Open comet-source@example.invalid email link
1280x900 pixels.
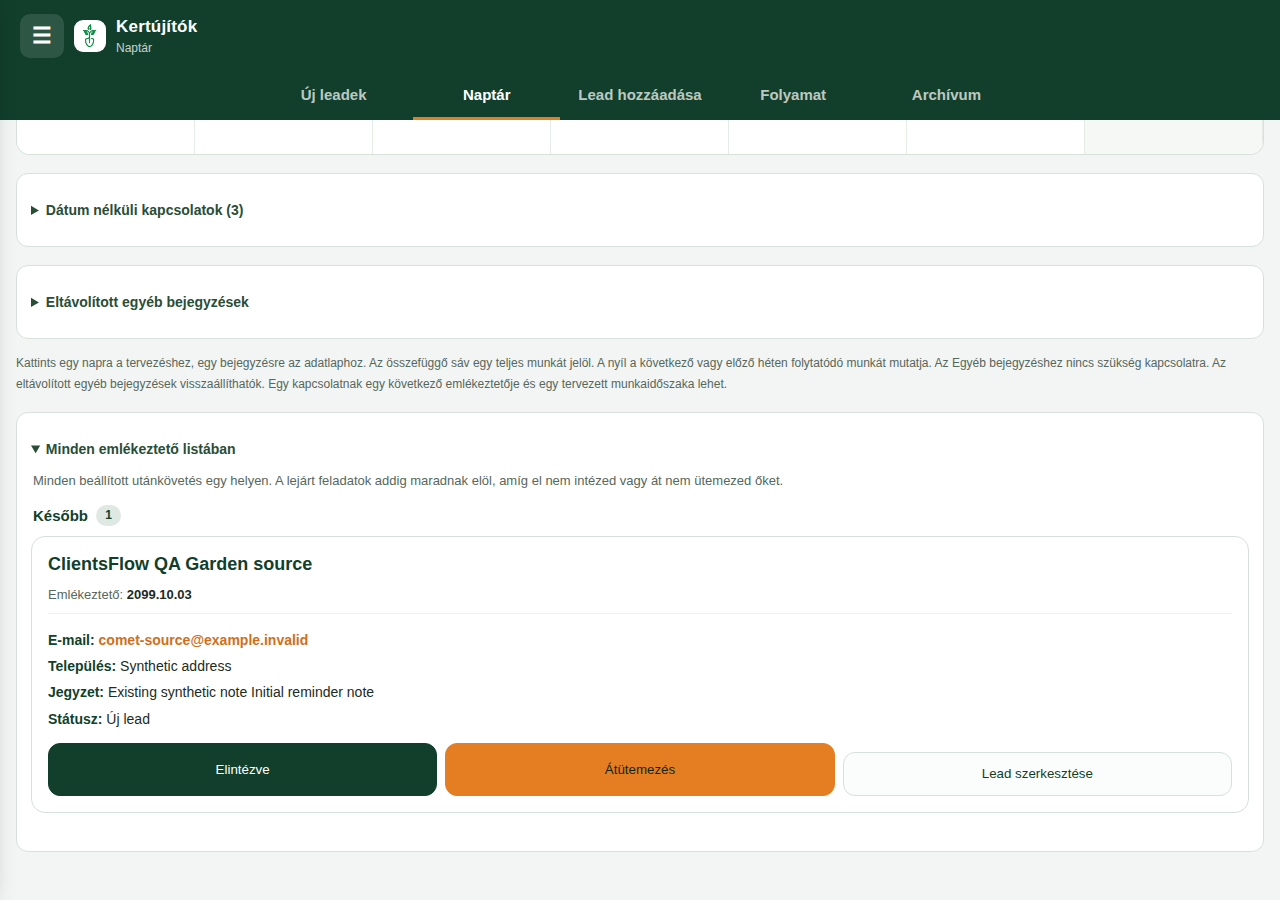click(203, 640)
